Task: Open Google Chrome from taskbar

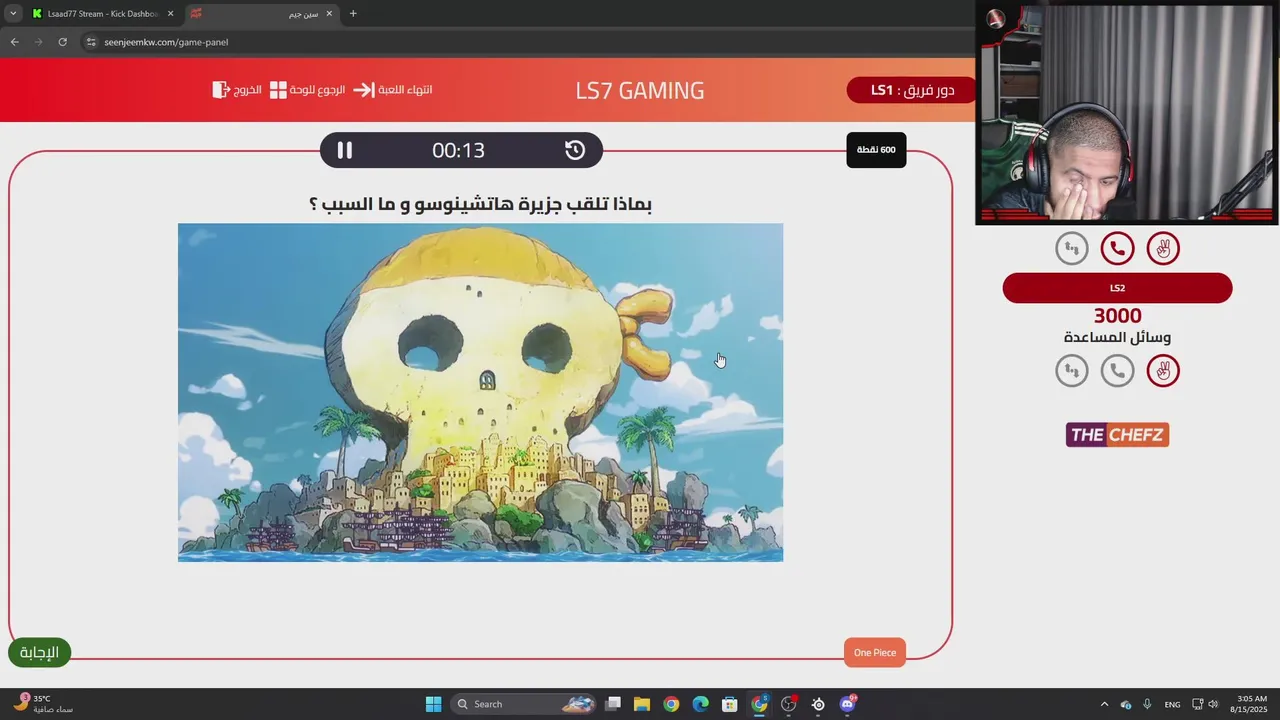Action: (x=671, y=704)
